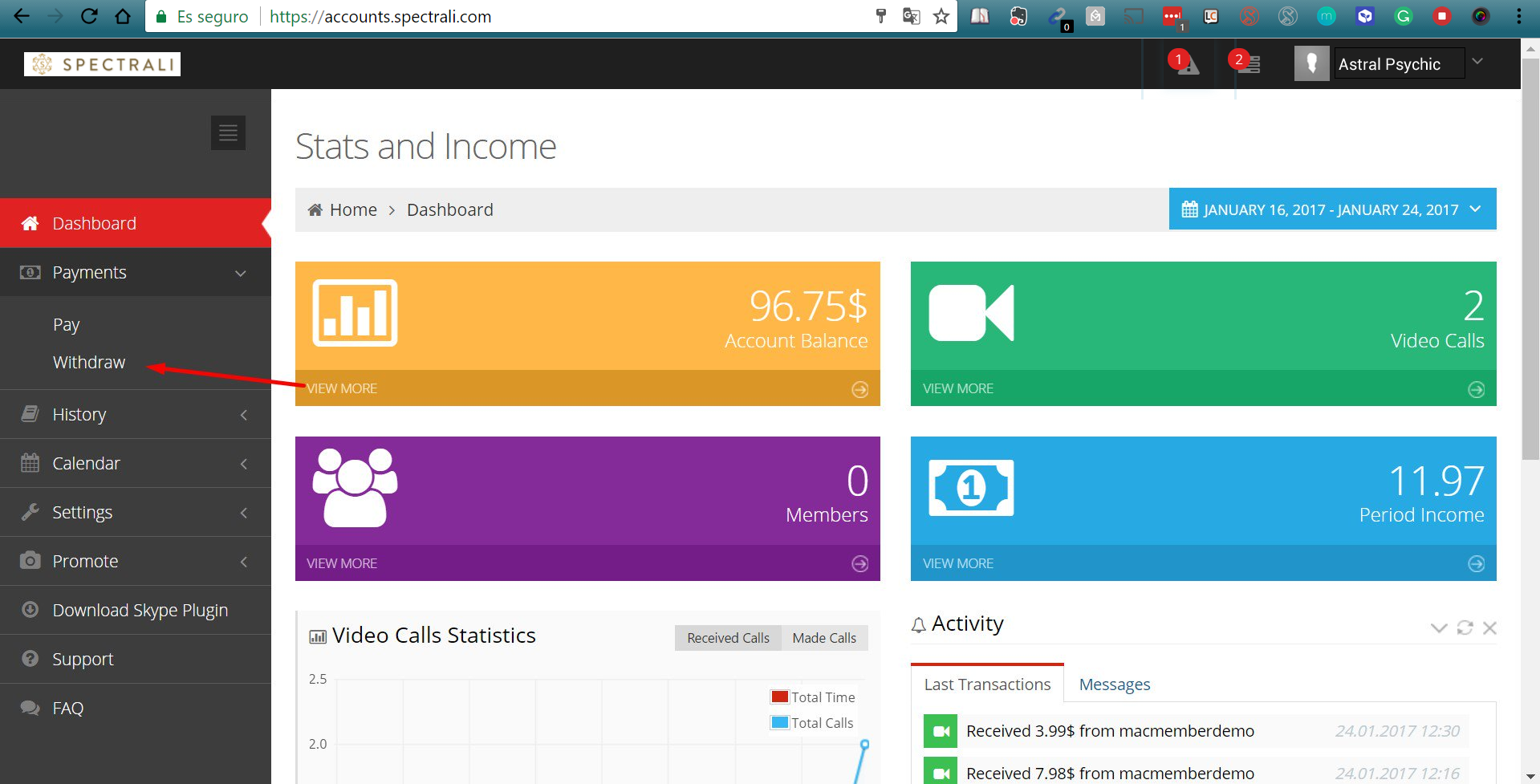Click the bar chart icon on Account Balance tile
The width and height of the screenshot is (1540, 784).
[355, 313]
